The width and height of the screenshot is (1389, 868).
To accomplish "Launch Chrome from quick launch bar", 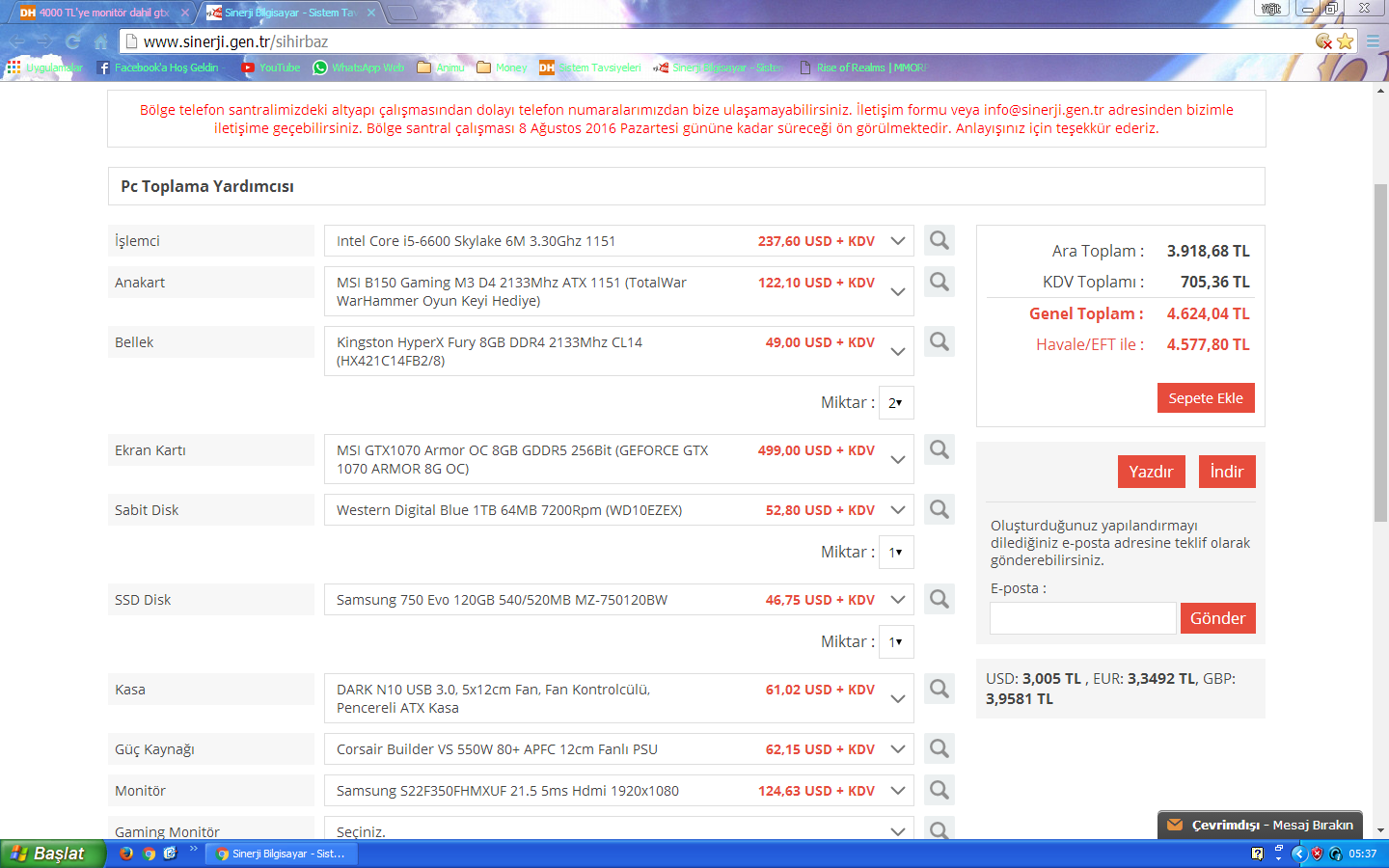I will tap(149, 854).
